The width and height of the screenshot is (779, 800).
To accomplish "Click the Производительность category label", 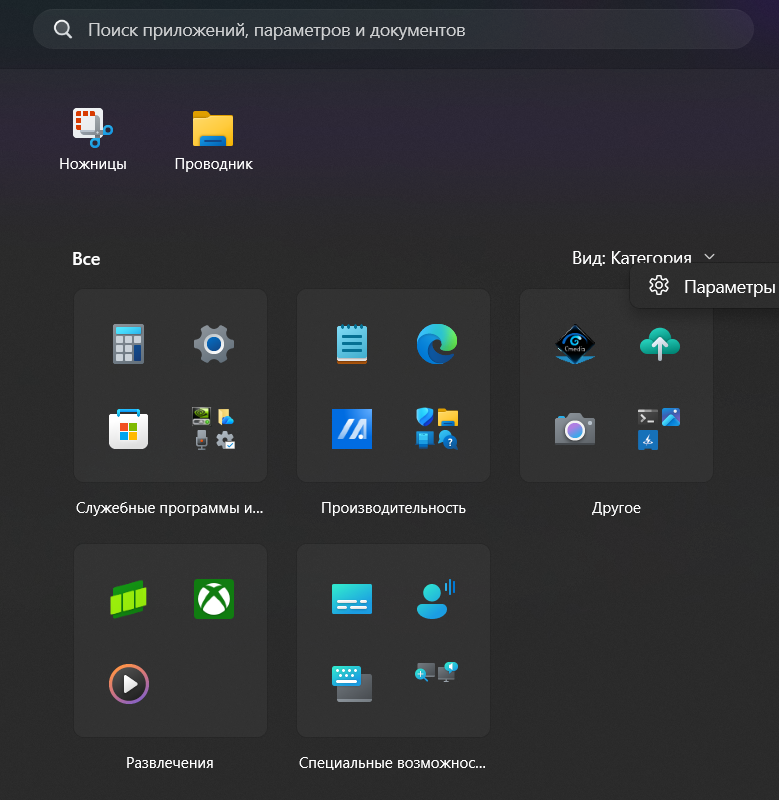I will pos(393,508).
